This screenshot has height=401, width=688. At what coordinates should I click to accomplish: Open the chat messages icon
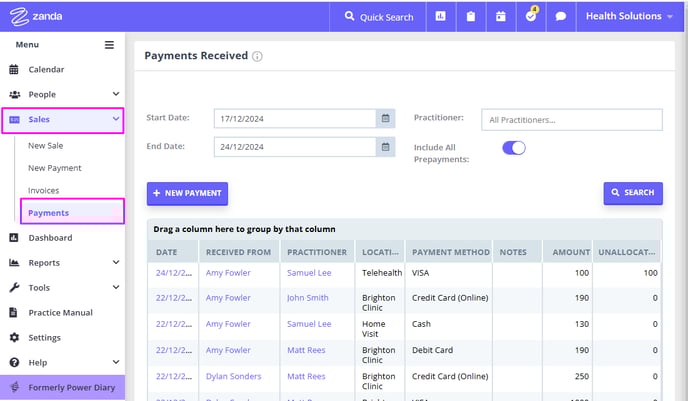tap(561, 17)
